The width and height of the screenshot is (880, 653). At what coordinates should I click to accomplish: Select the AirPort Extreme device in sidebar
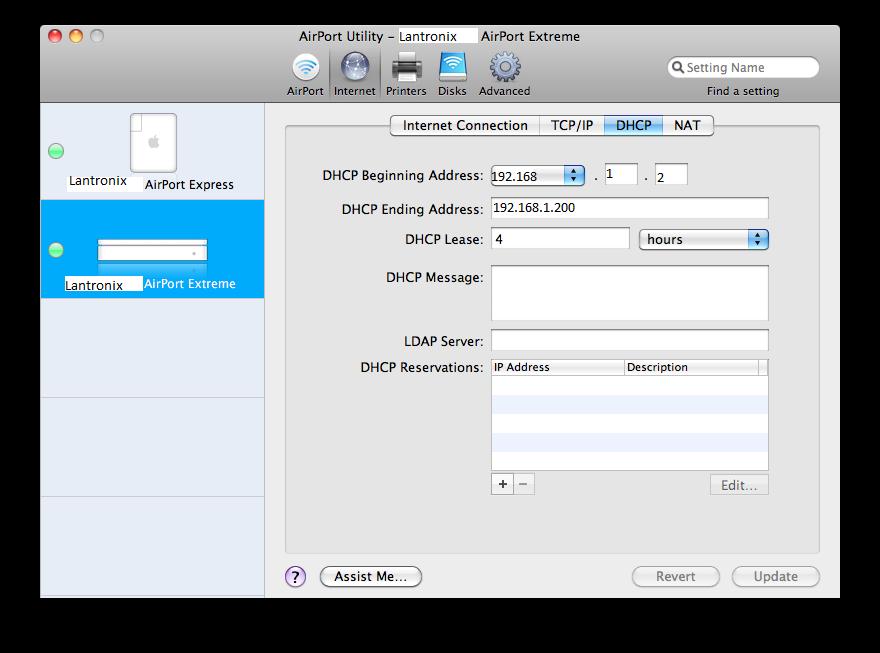point(152,262)
